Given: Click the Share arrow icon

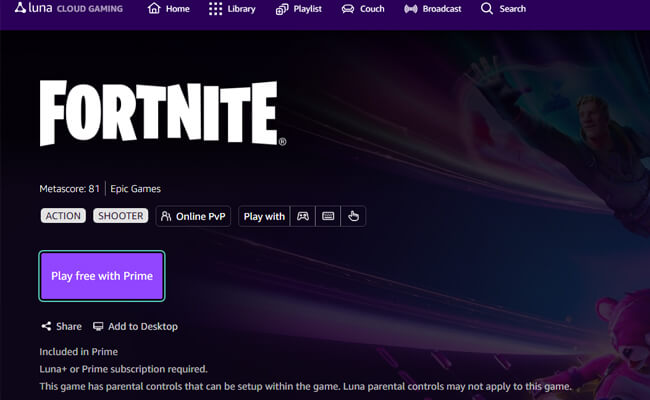Looking at the screenshot, I should tap(46, 326).
